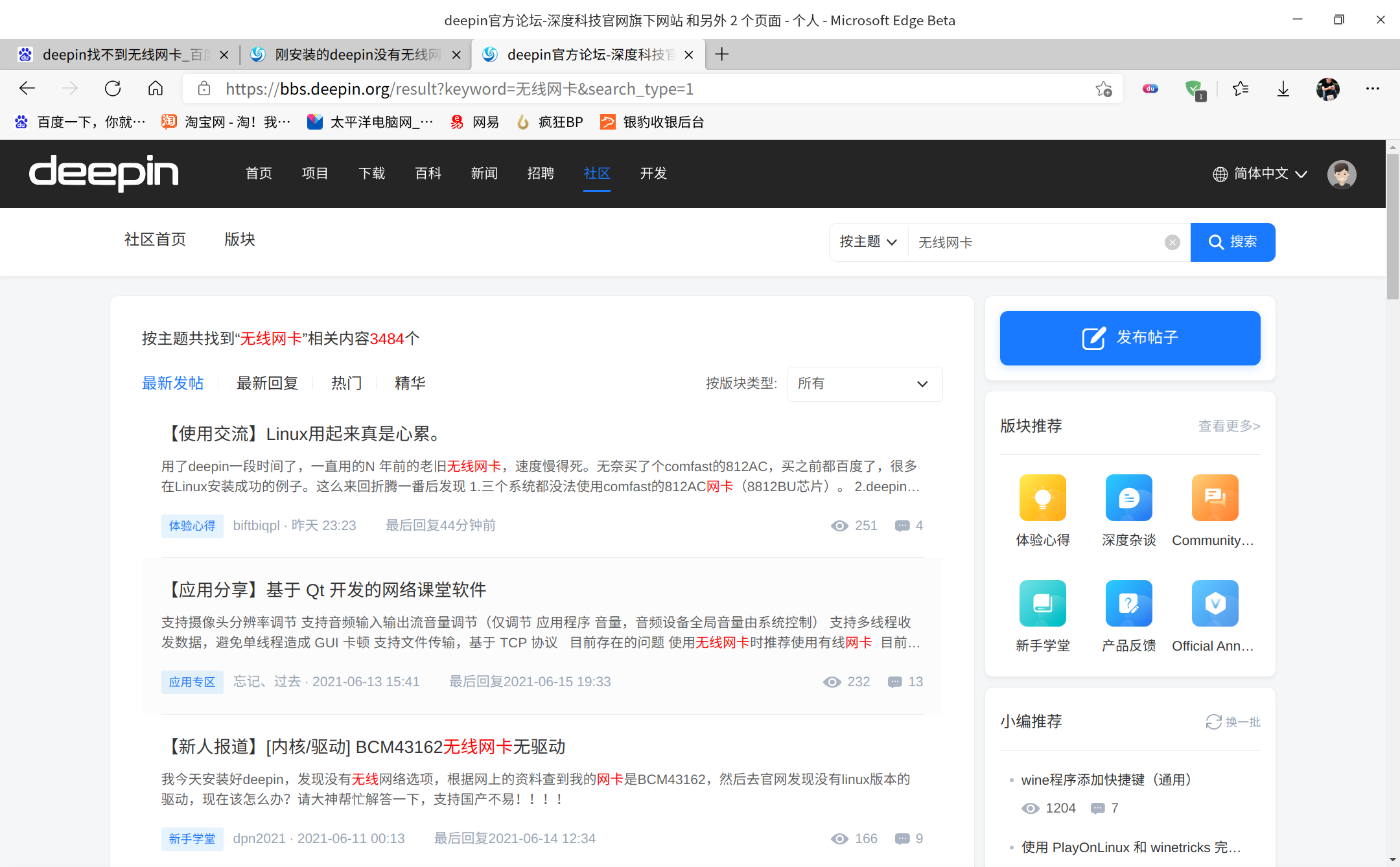Clear the search box with the X icon
Image resolution: width=1400 pixels, height=867 pixels.
[1172, 242]
